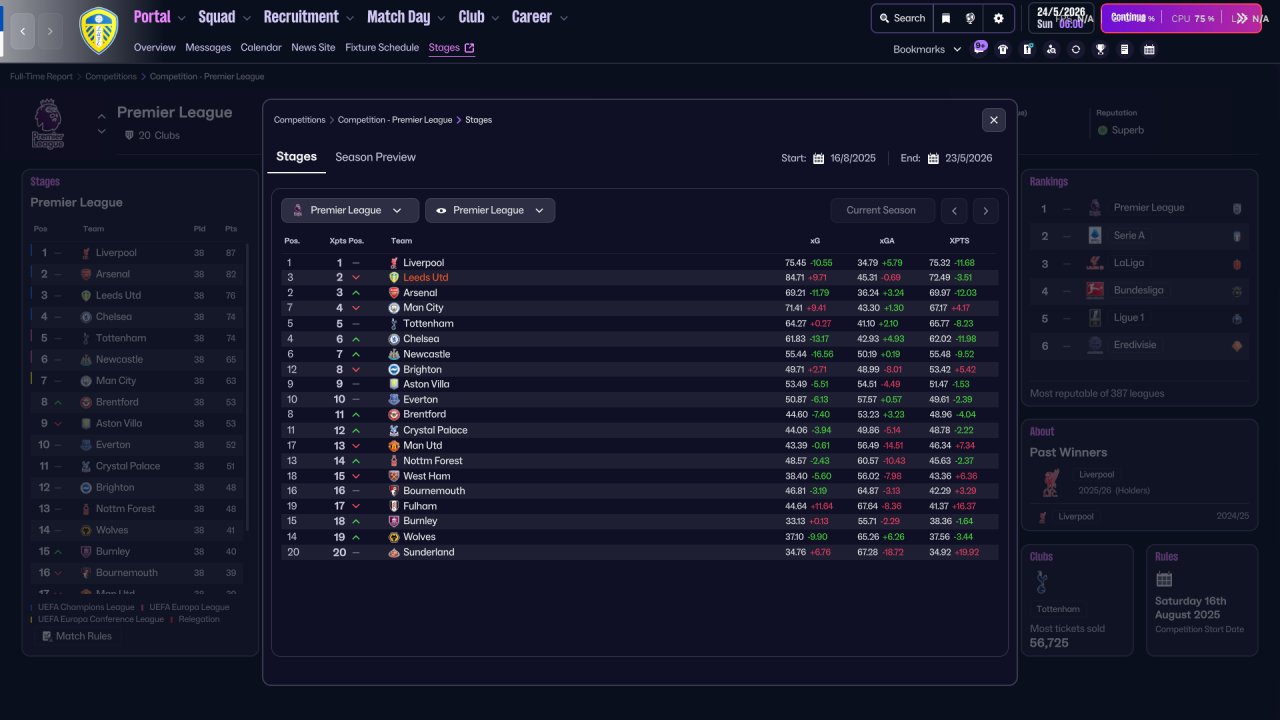Click the calendar icon beside the Start date
This screenshot has width=1280, height=720.
click(818, 158)
